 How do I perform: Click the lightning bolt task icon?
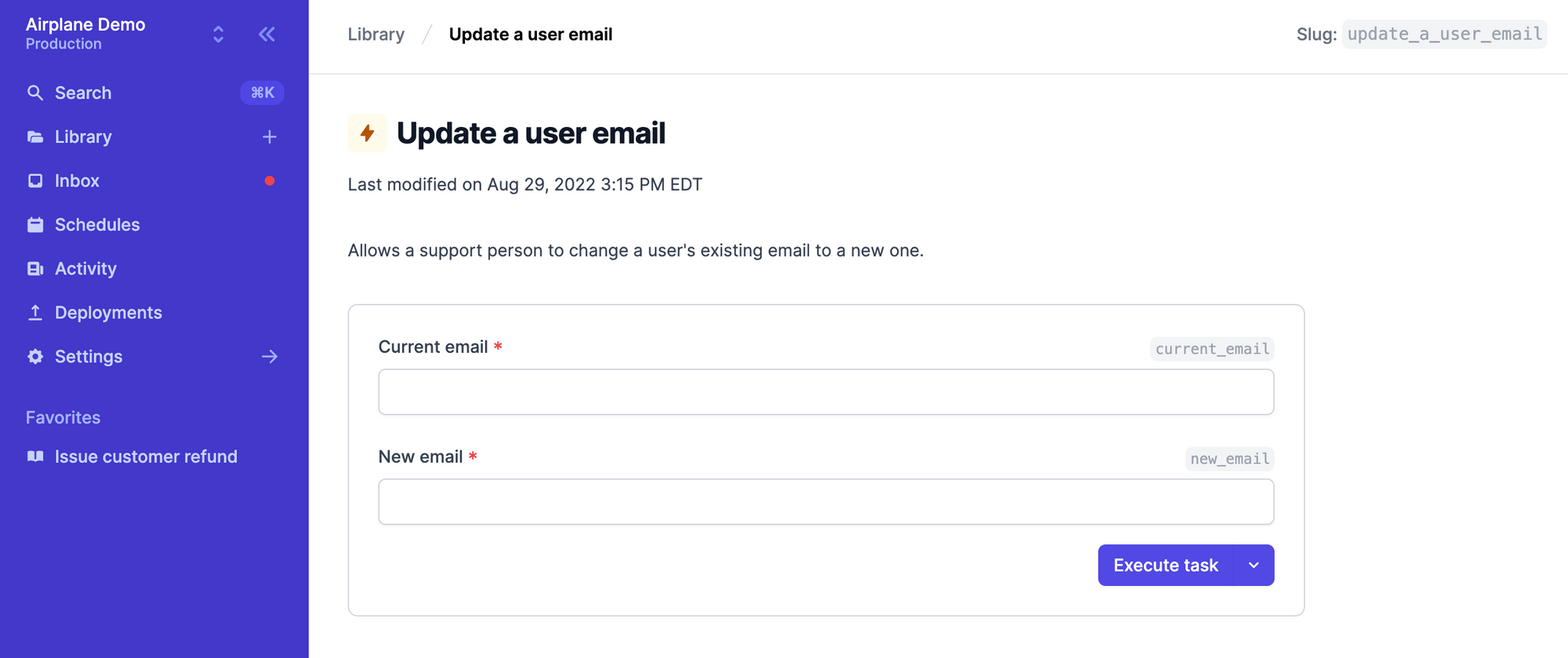tap(367, 133)
